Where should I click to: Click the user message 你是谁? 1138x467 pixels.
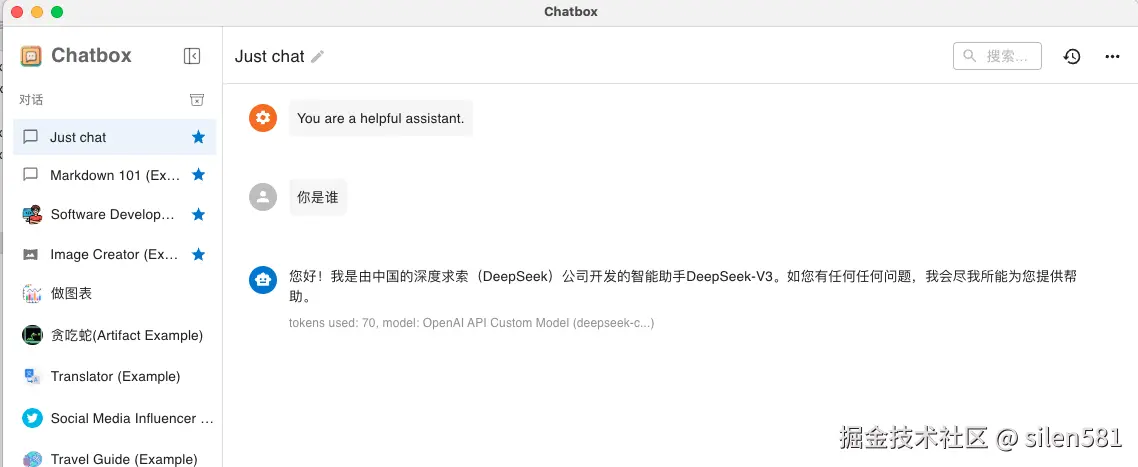click(318, 197)
